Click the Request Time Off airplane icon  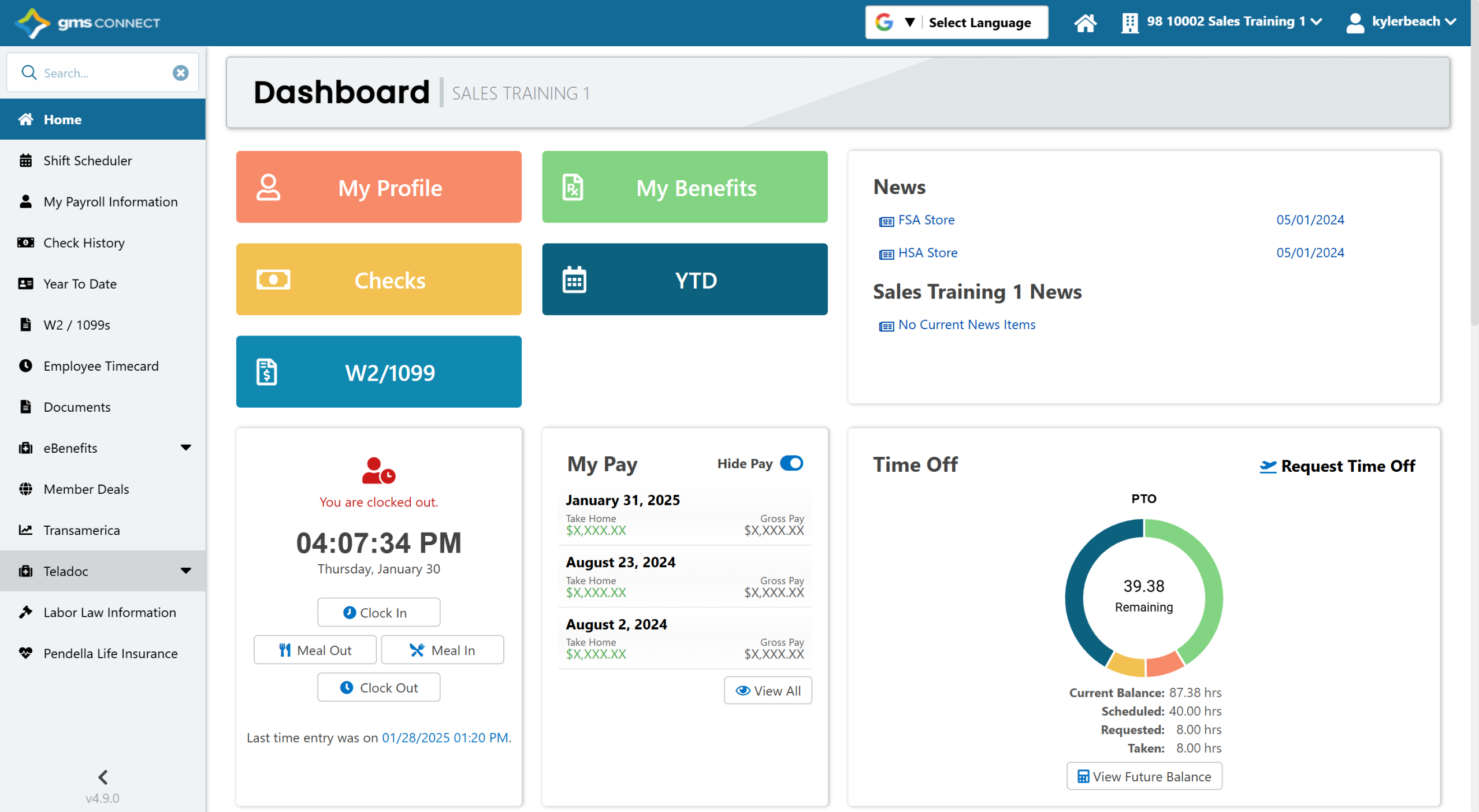1268,467
